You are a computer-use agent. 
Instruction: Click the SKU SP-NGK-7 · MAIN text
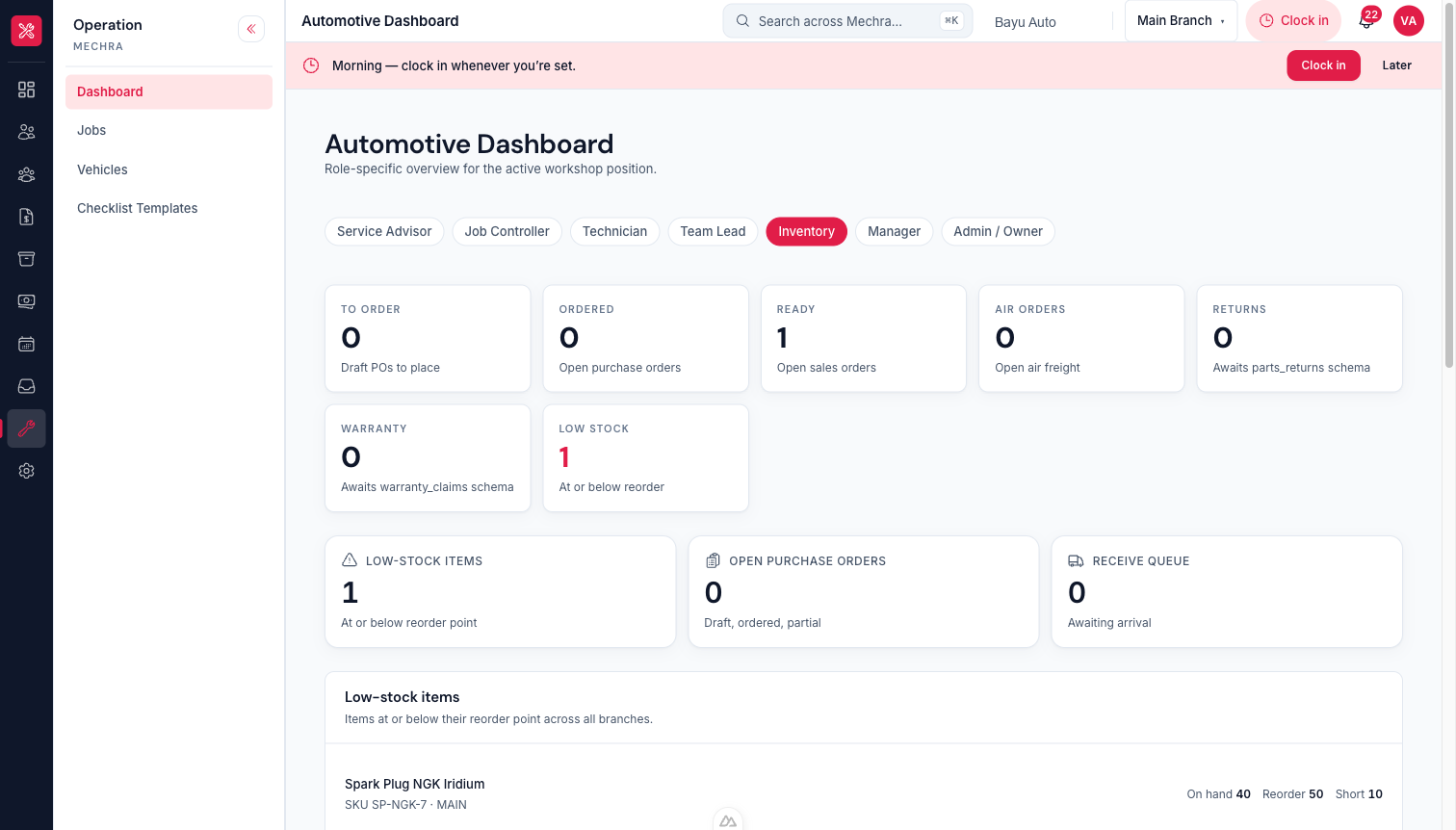coord(405,805)
